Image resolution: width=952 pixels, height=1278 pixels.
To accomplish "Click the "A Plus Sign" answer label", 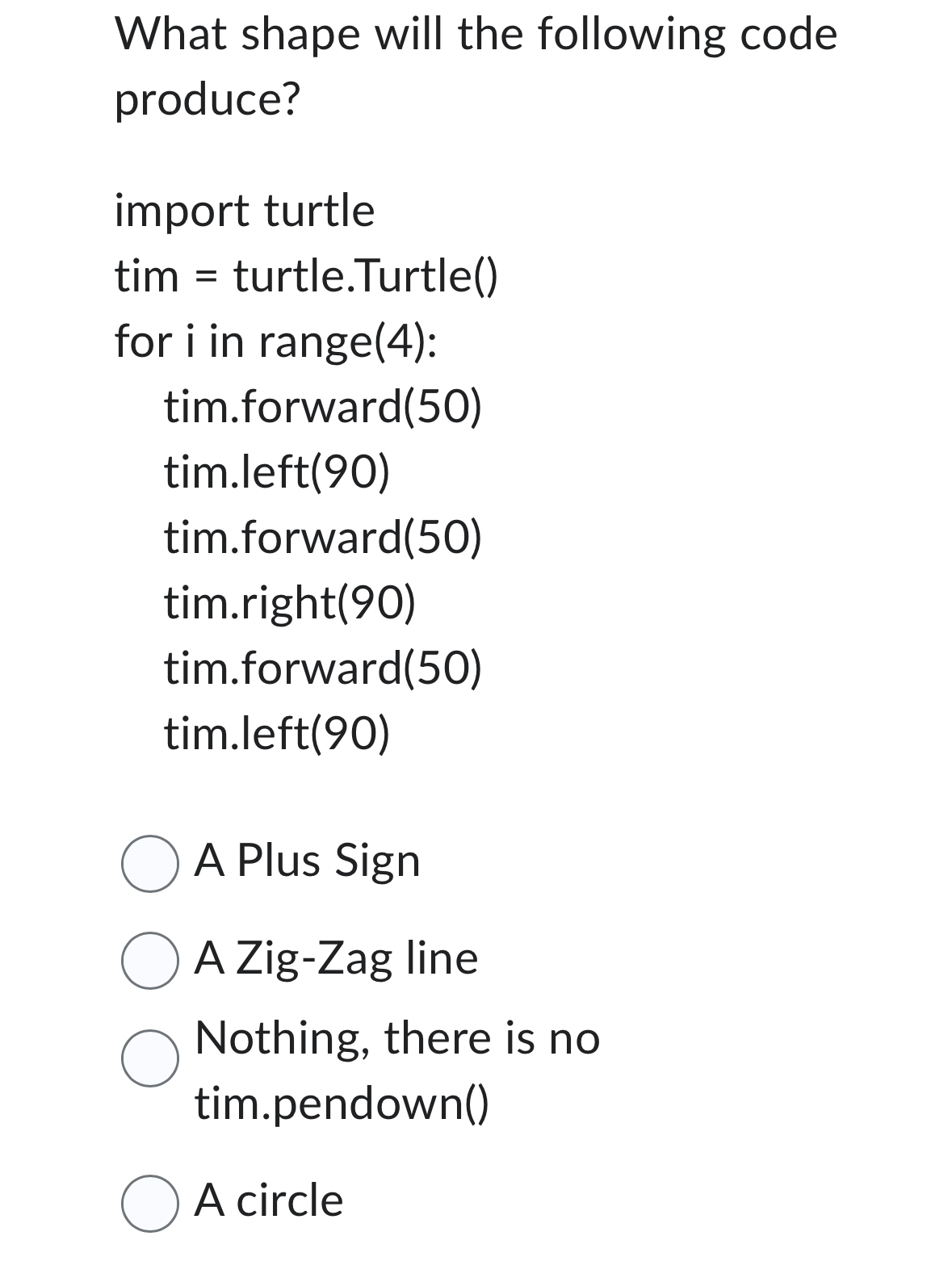I will (308, 861).
